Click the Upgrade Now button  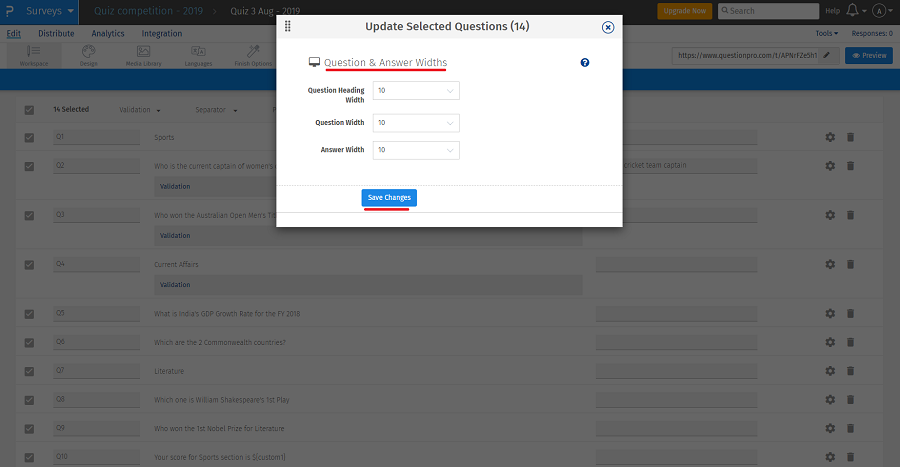tap(684, 11)
